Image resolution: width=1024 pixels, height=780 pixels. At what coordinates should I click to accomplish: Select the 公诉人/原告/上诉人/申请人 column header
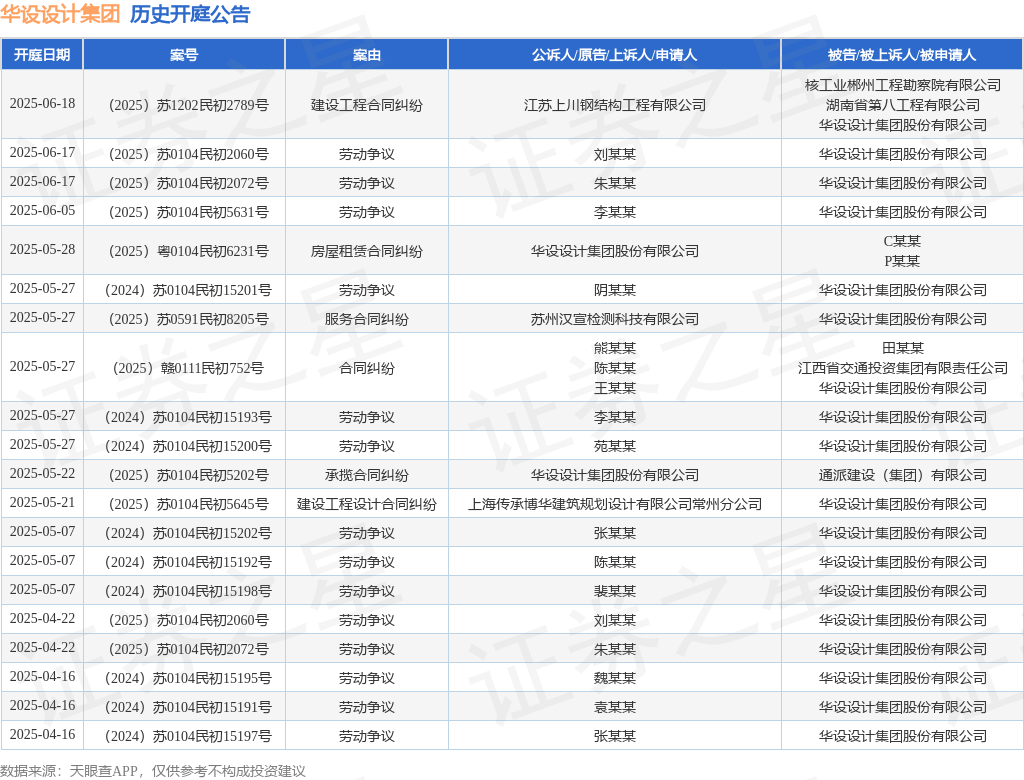click(x=615, y=55)
